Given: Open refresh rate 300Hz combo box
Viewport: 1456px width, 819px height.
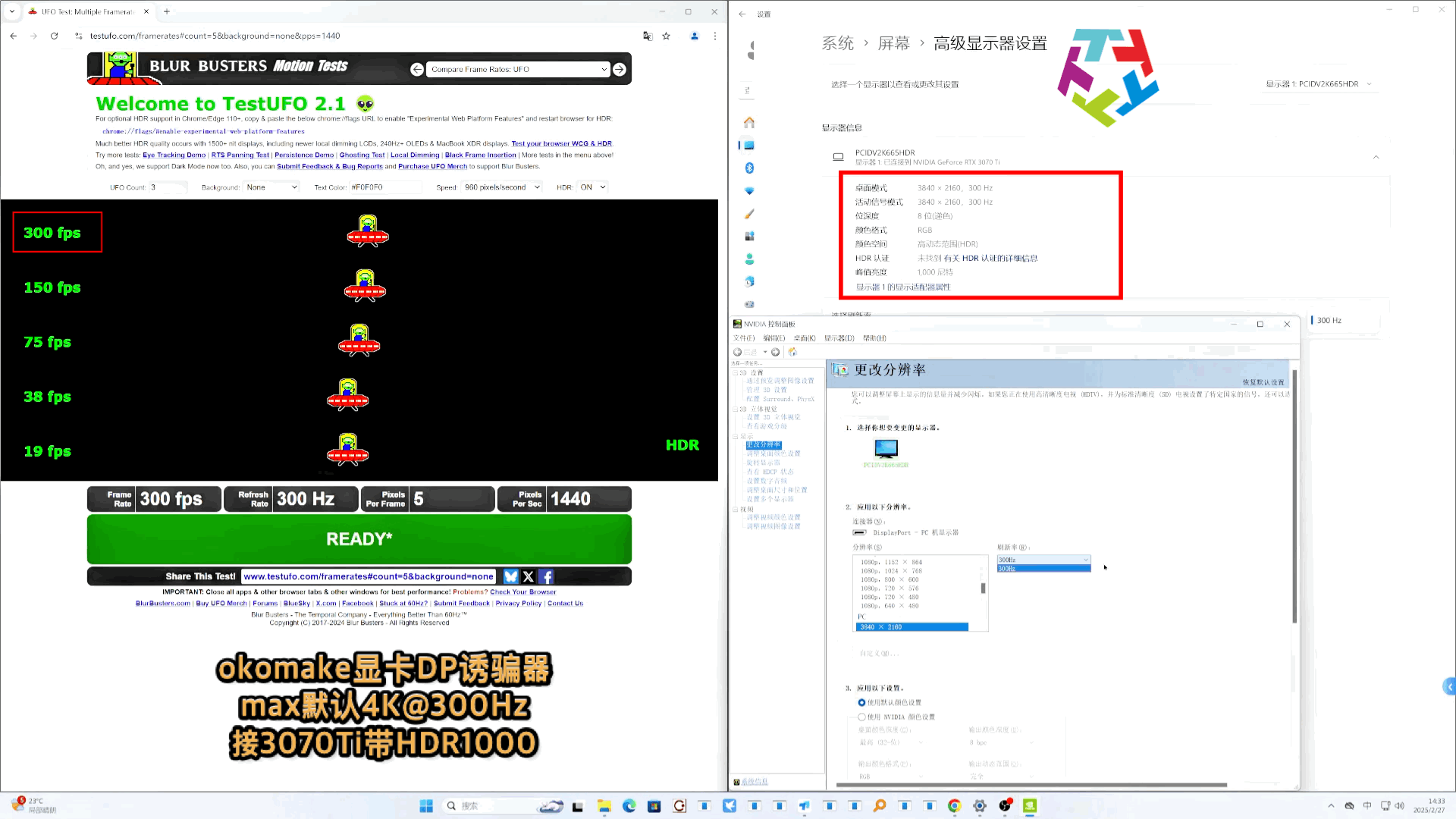Looking at the screenshot, I should [1043, 560].
